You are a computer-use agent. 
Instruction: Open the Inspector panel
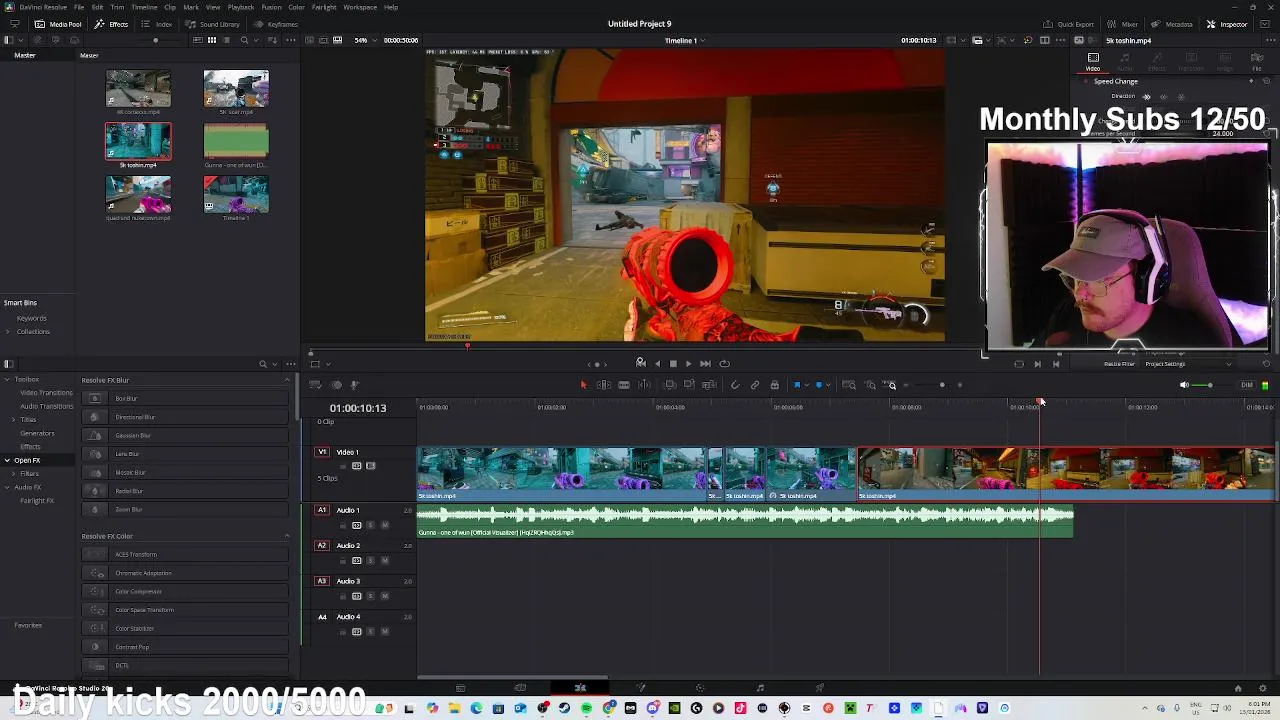point(1227,24)
